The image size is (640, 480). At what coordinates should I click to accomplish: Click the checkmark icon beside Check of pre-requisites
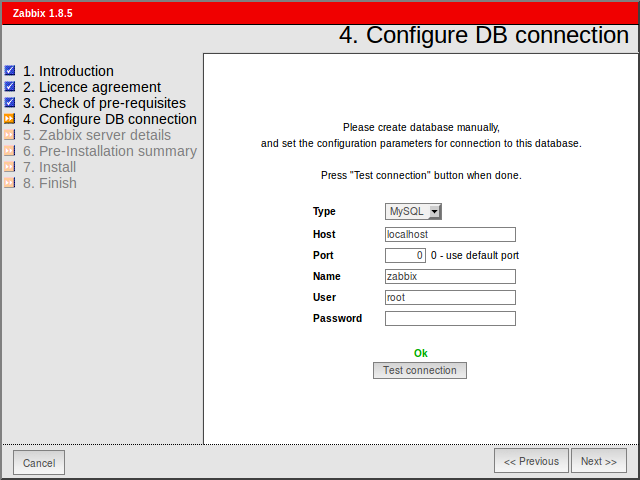[10, 102]
